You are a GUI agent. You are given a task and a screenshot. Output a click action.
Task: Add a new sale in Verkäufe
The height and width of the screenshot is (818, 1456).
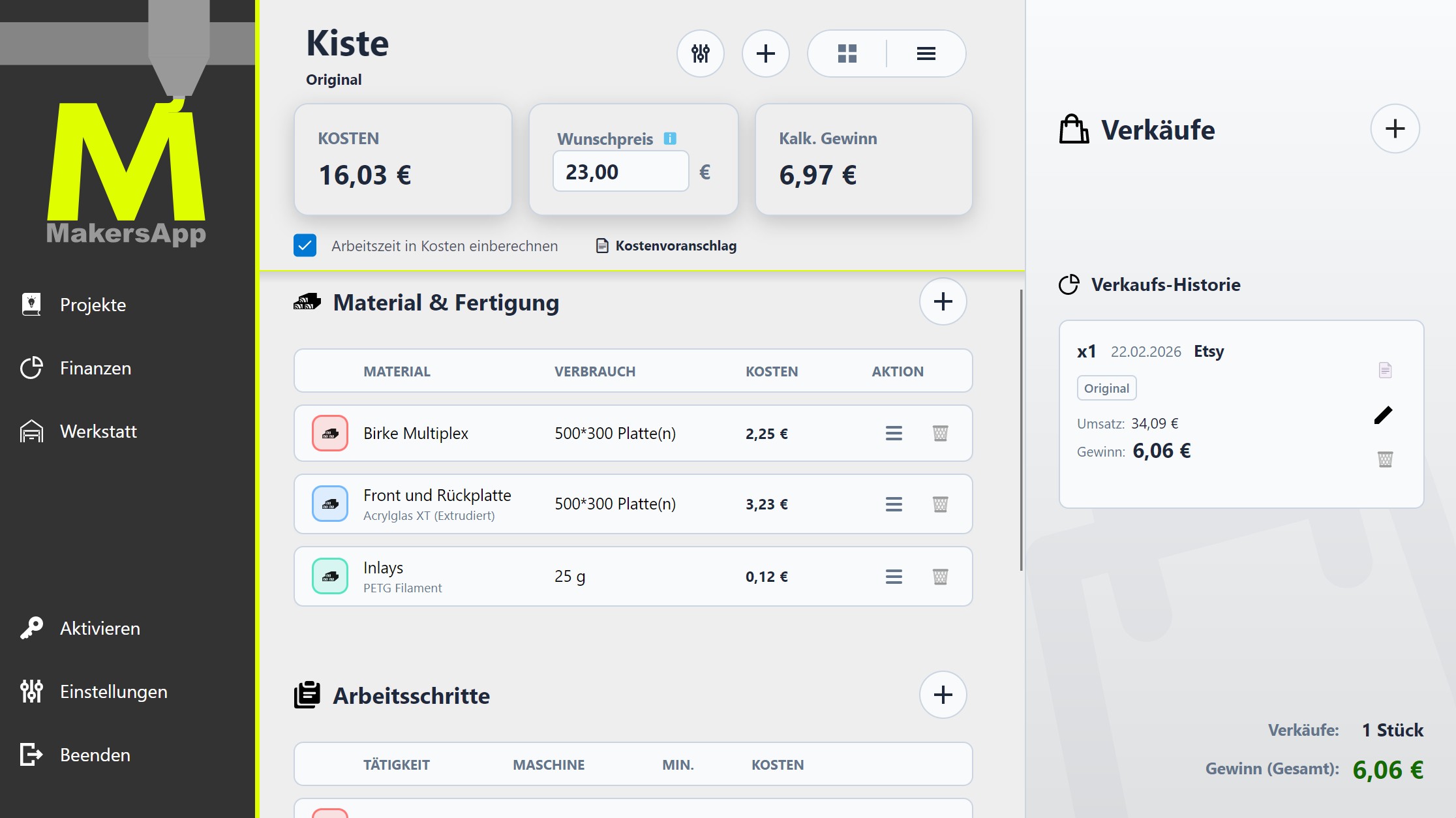coord(1395,129)
